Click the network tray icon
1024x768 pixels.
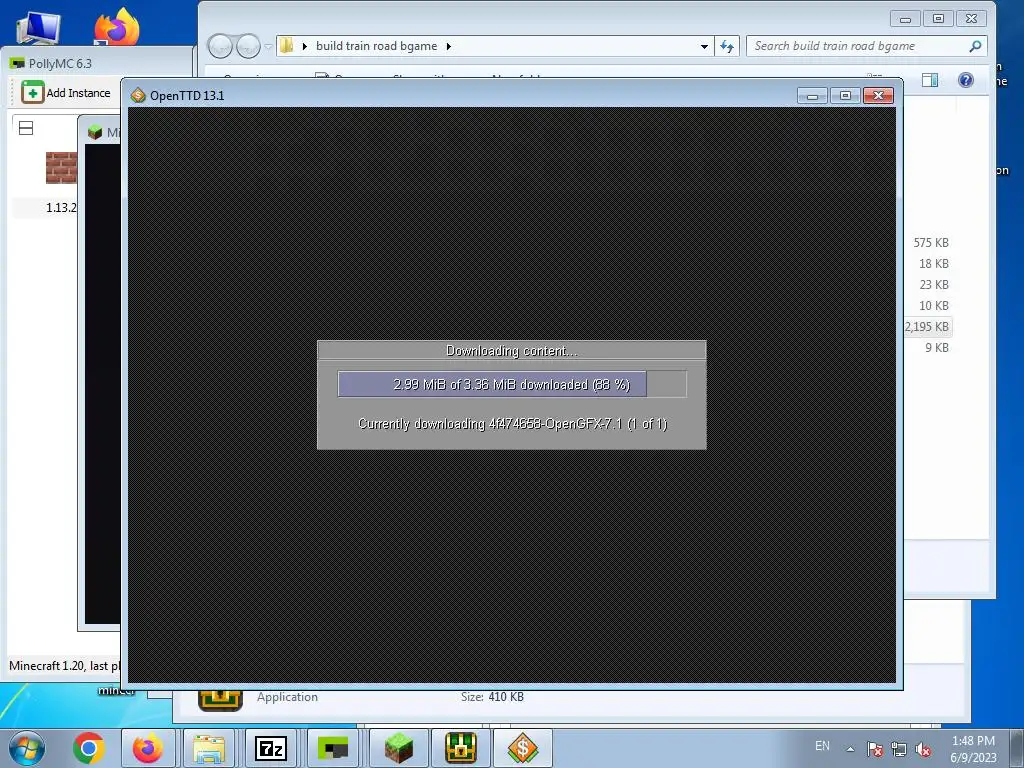click(899, 749)
